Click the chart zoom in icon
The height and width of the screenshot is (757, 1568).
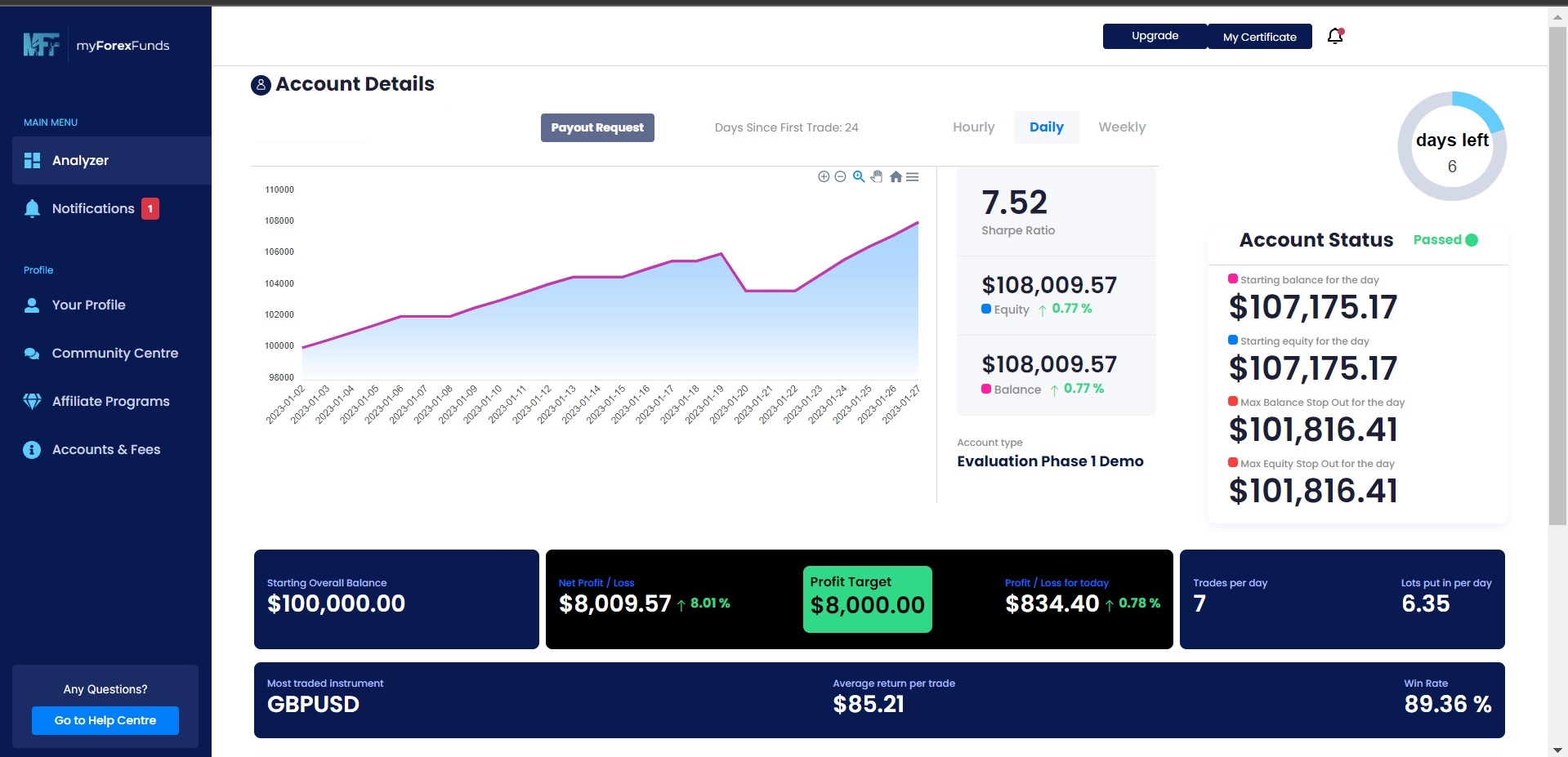[824, 176]
